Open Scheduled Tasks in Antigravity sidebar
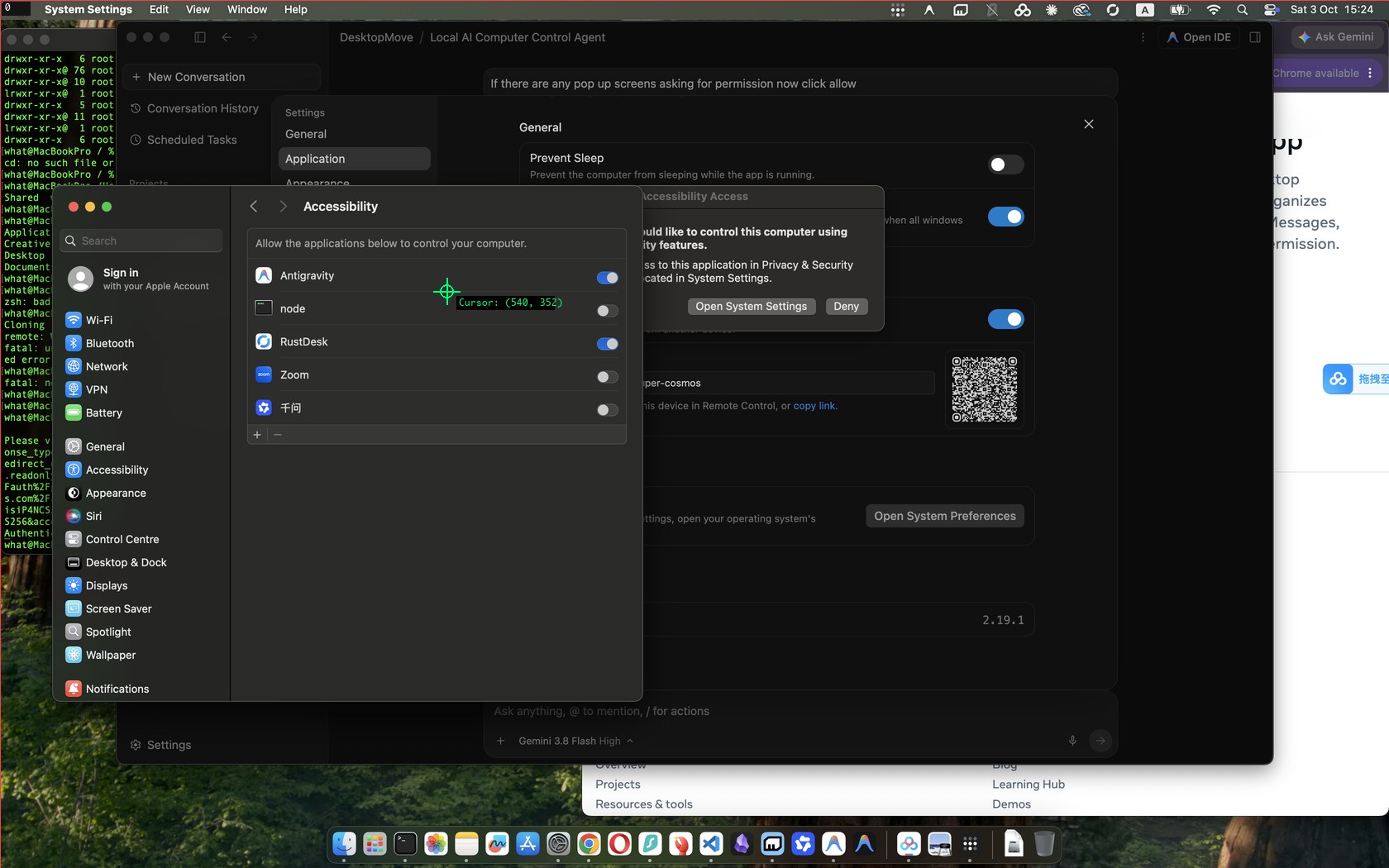This screenshot has width=1389, height=868. point(184,140)
